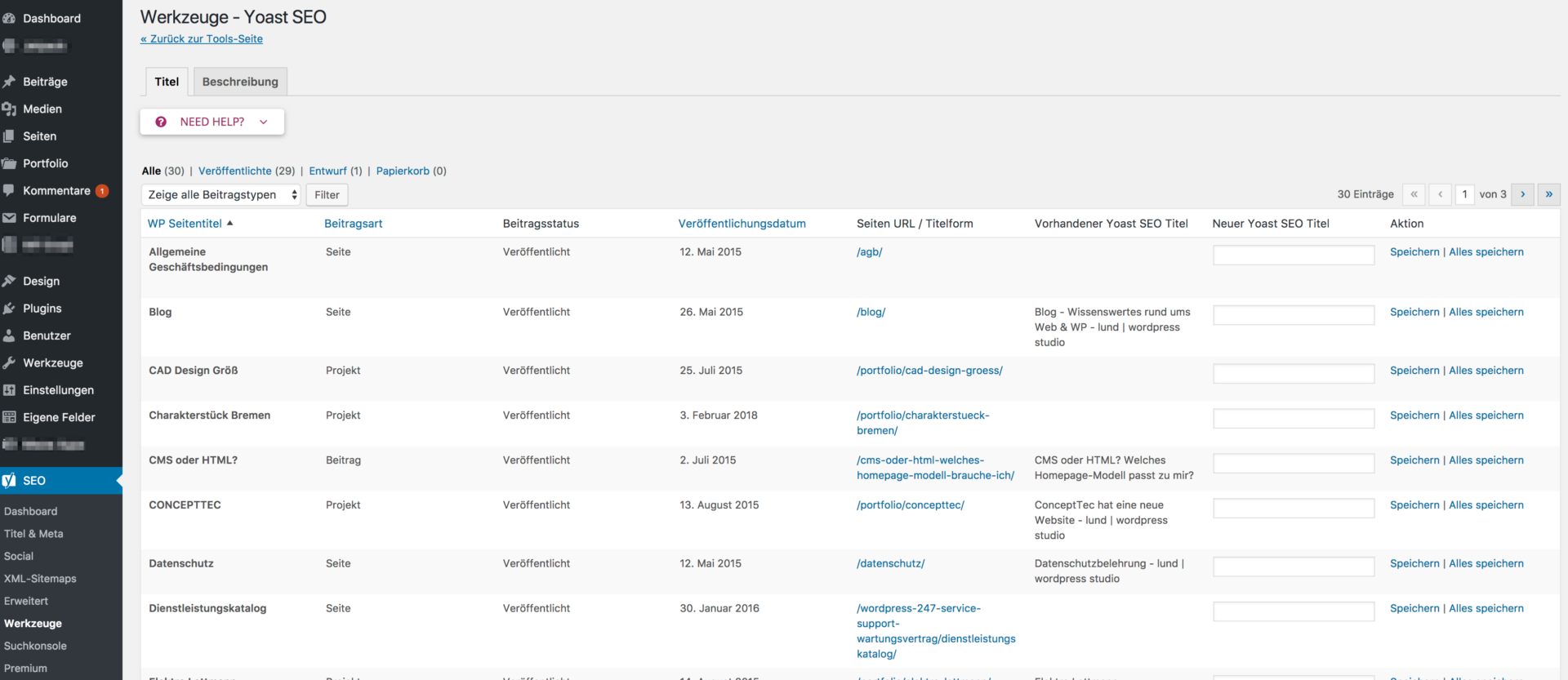Image resolution: width=1568 pixels, height=680 pixels.
Task: Click Speichern in the CONCEPTTEC row
Action: pos(1414,504)
